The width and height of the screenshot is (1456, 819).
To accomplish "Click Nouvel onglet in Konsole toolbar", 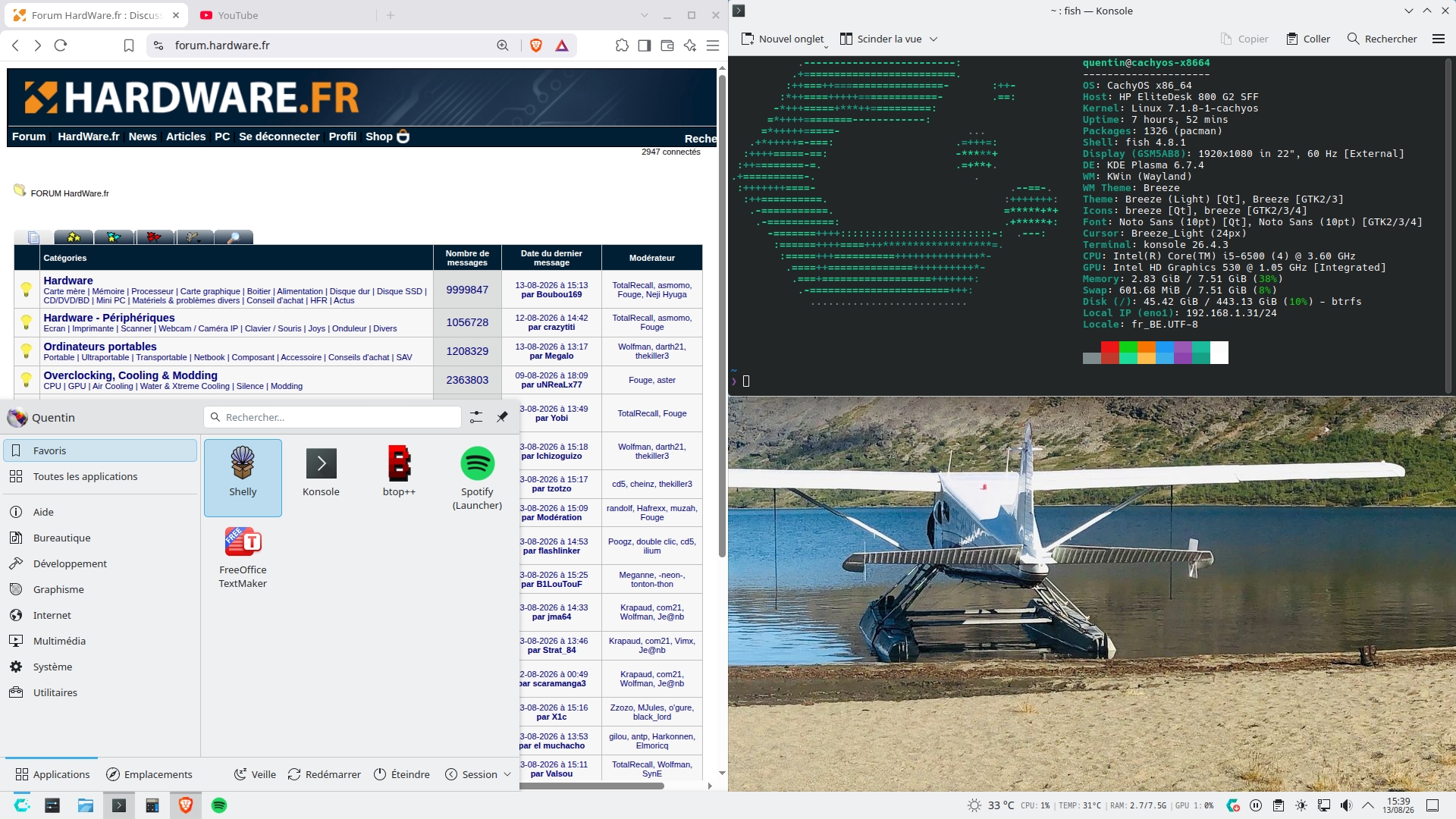I will click(782, 39).
